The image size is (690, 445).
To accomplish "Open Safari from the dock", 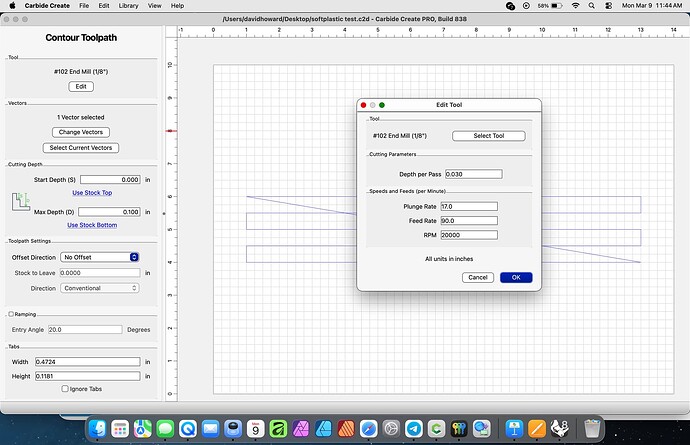I will click(x=369, y=428).
